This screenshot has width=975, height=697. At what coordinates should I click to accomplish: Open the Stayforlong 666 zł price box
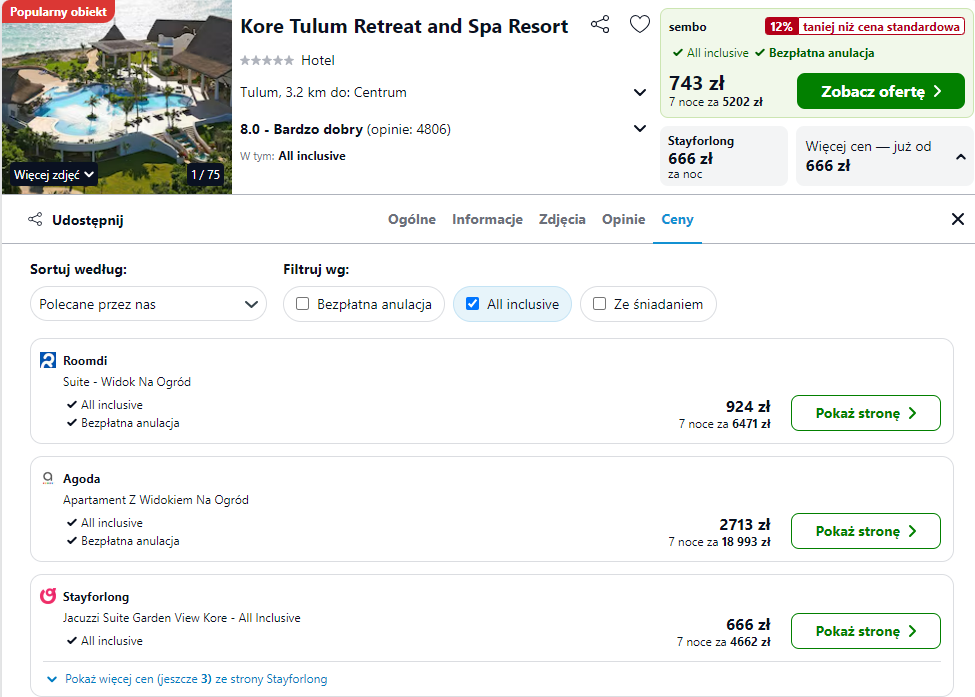pyautogui.click(x=724, y=157)
